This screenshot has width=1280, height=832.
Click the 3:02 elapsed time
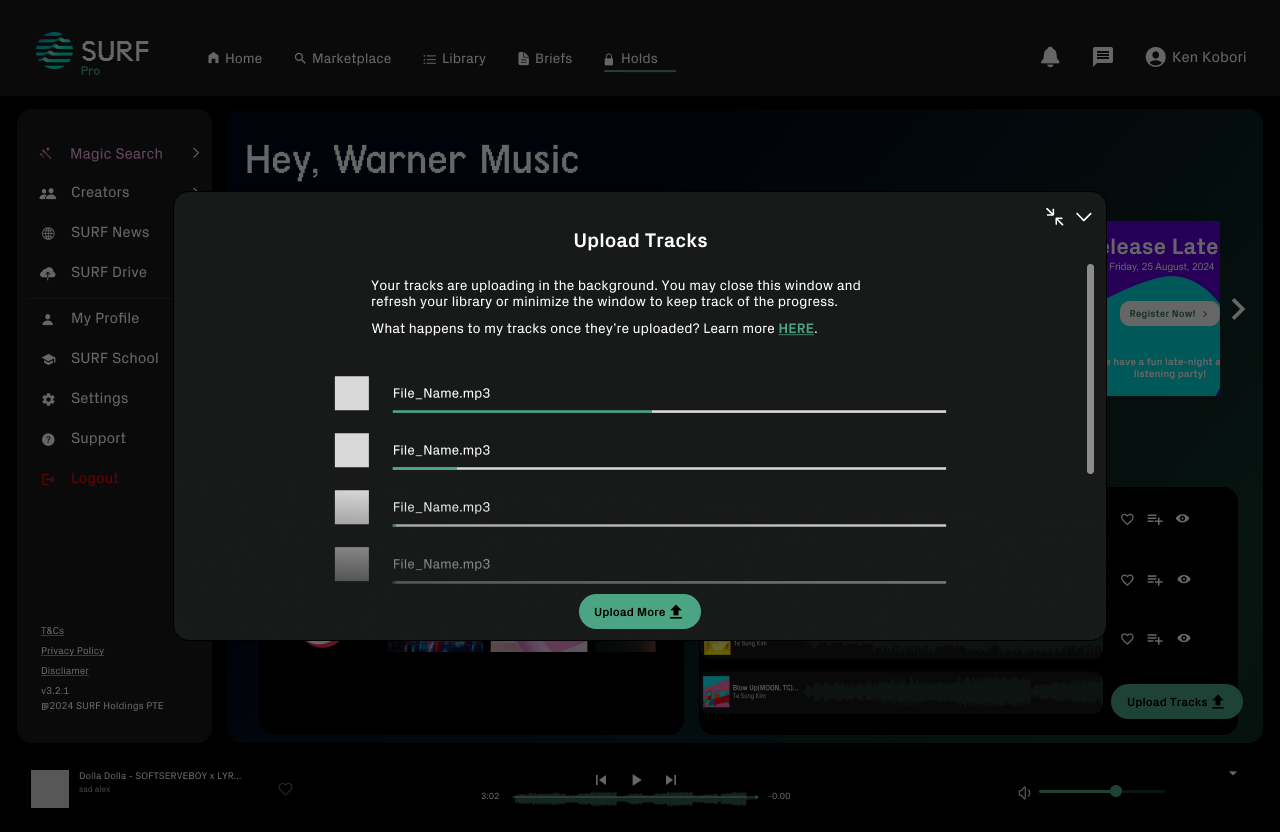[x=490, y=796]
